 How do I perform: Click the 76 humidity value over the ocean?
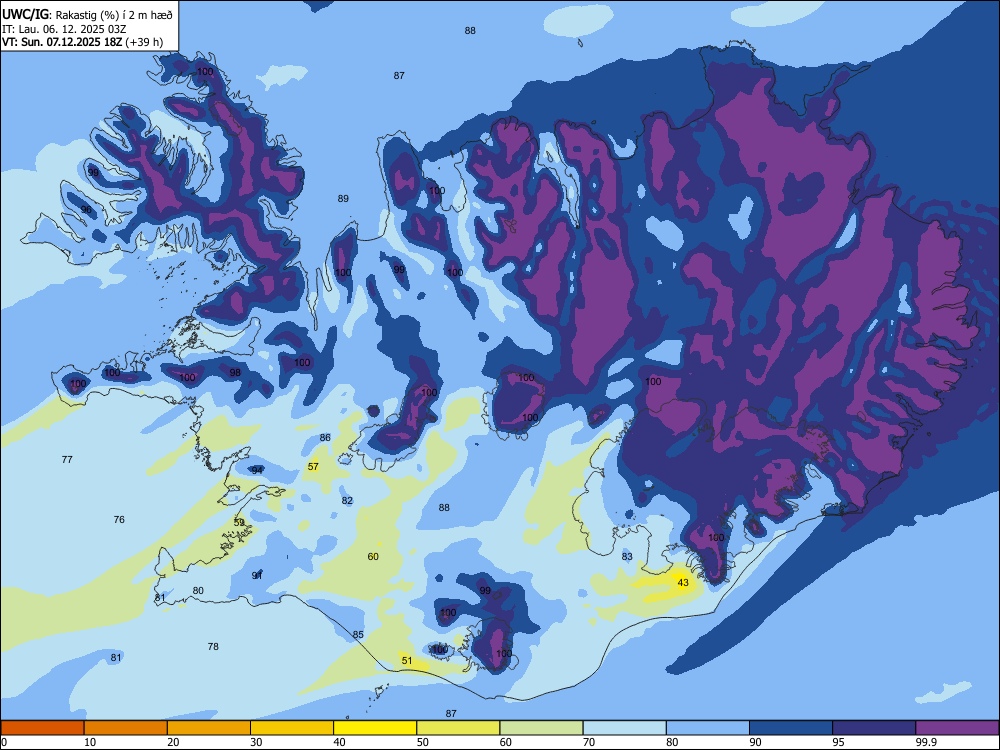119,520
